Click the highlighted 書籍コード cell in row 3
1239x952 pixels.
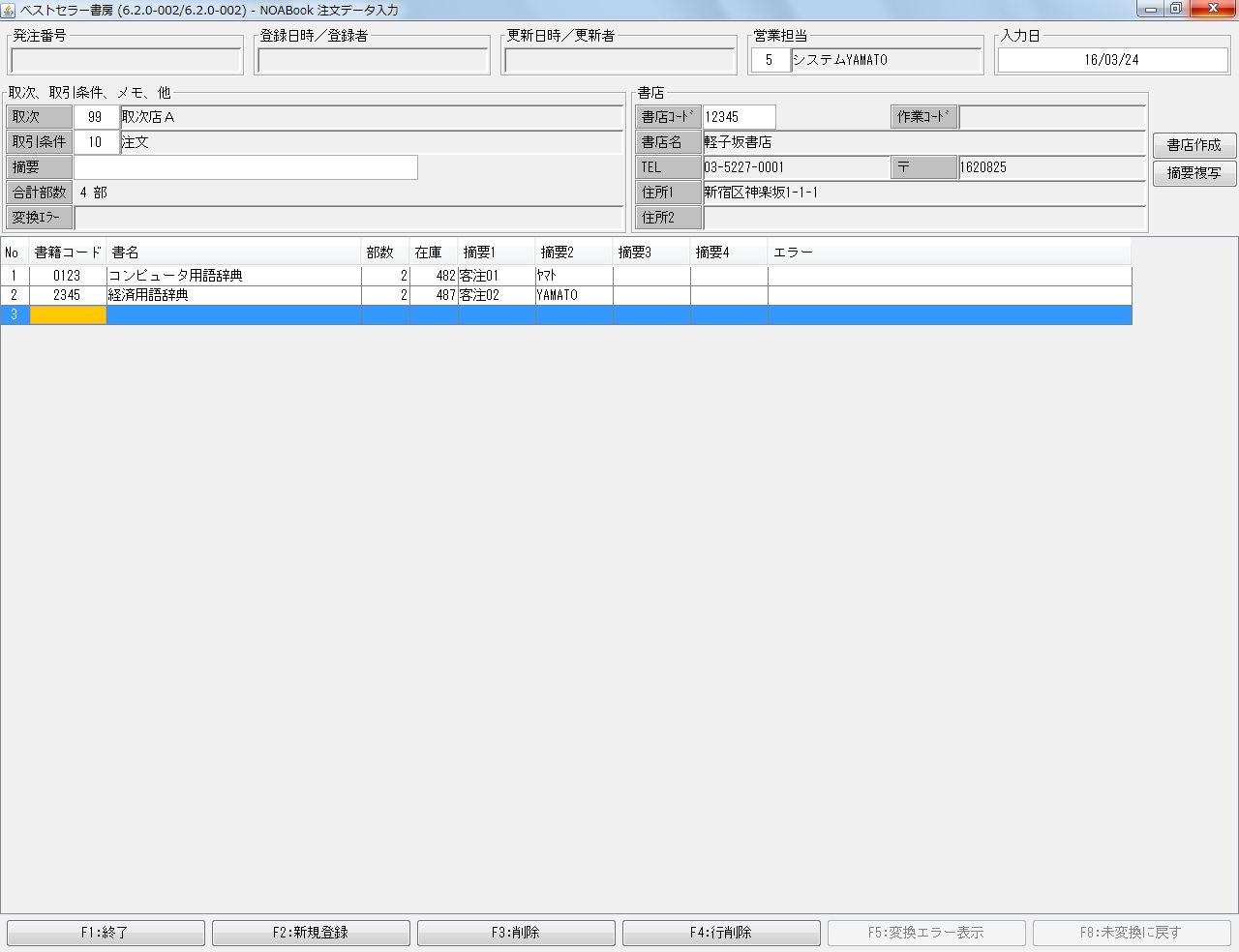pyautogui.click(x=68, y=314)
